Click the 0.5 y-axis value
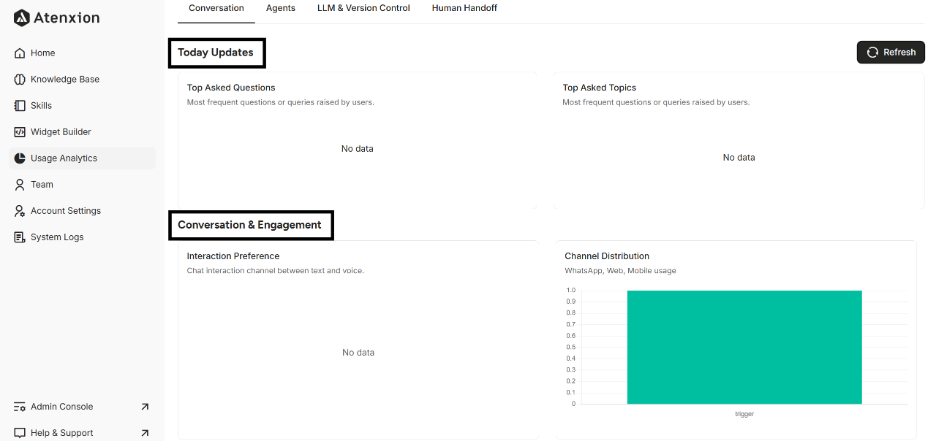Image resolution: width=936 pixels, height=441 pixels. click(x=571, y=347)
